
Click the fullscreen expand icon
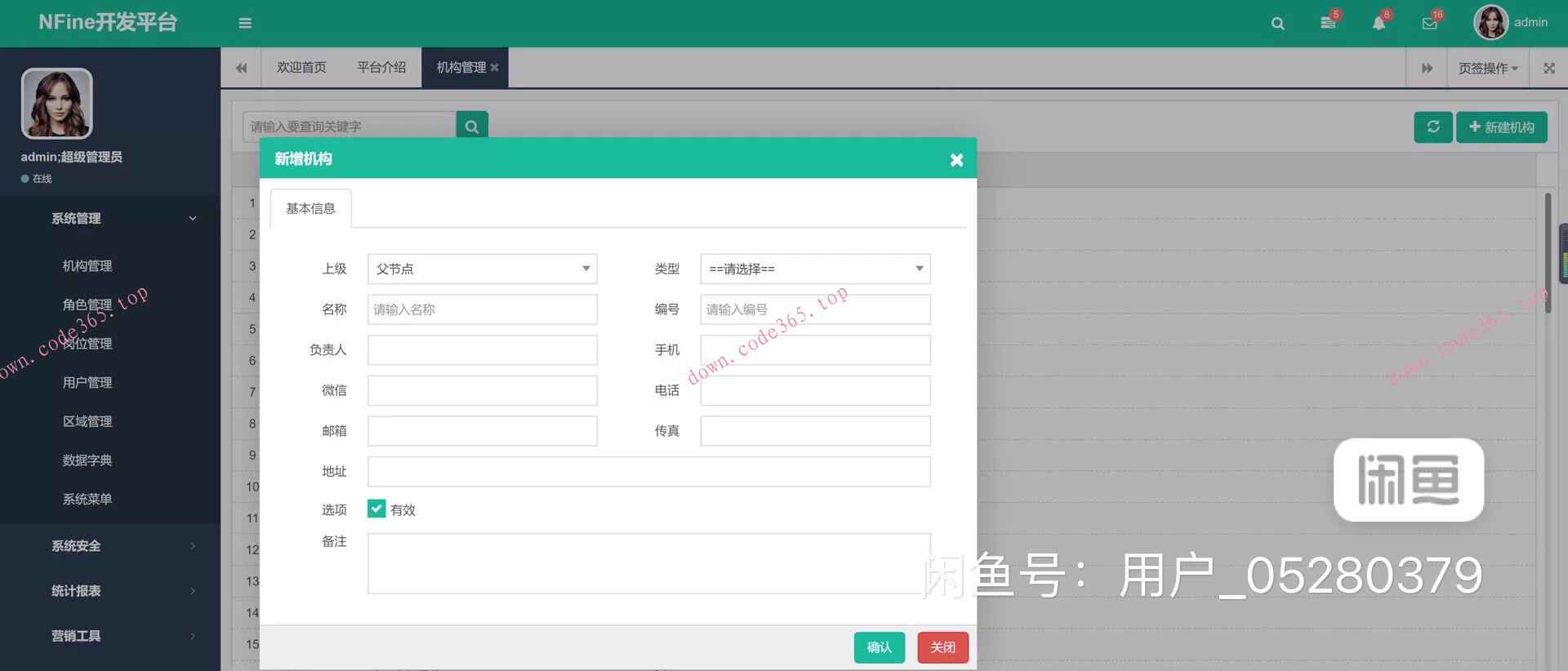[x=1549, y=69]
